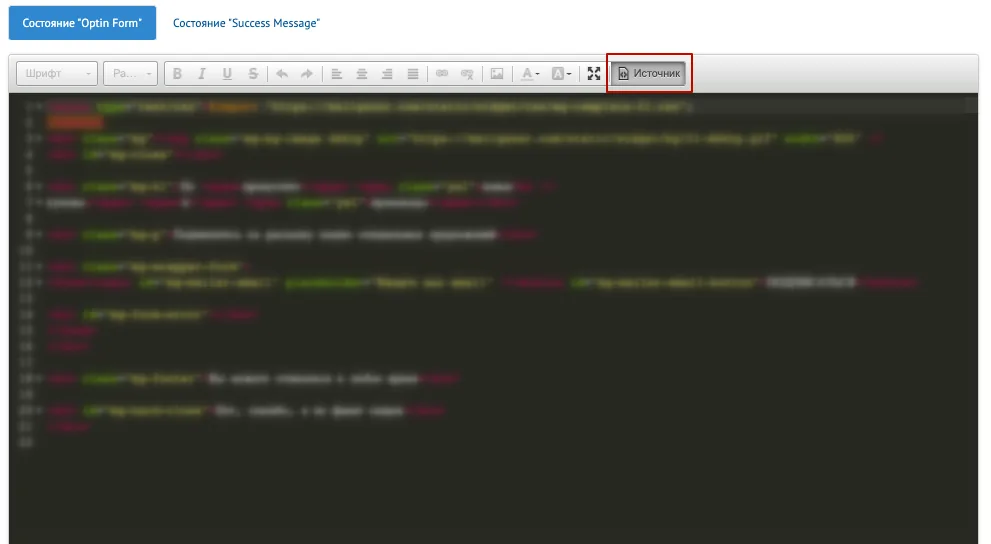Screen dimensions: 991x544
Task: Align text to the right
Action: [x=387, y=74]
